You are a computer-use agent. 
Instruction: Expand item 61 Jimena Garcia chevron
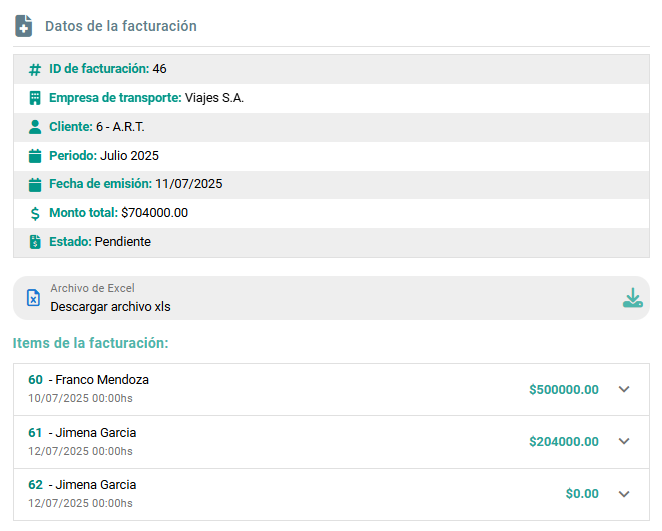coord(624,442)
